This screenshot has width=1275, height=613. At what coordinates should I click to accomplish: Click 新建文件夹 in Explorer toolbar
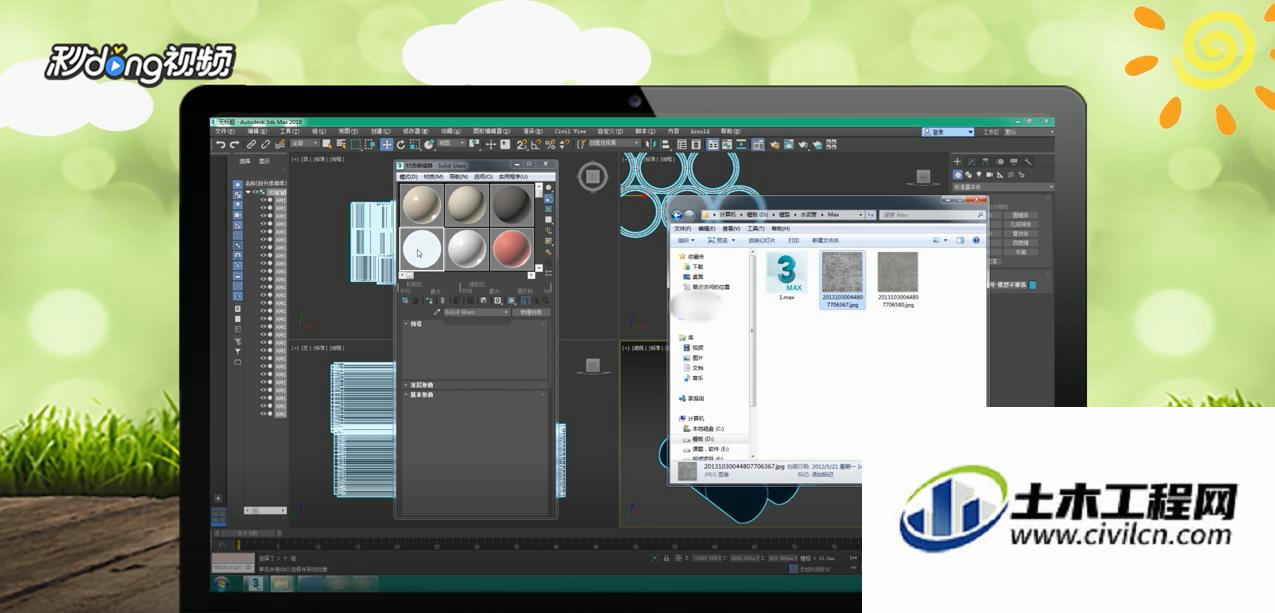coord(825,240)
